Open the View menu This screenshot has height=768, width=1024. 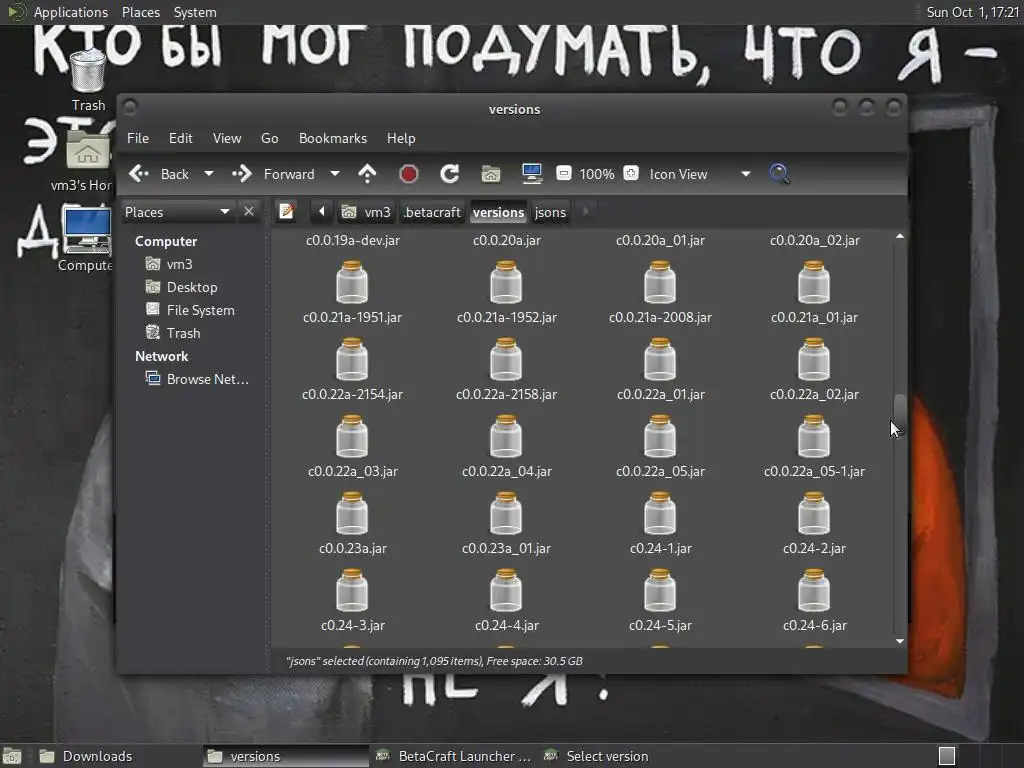click(227, 138)
